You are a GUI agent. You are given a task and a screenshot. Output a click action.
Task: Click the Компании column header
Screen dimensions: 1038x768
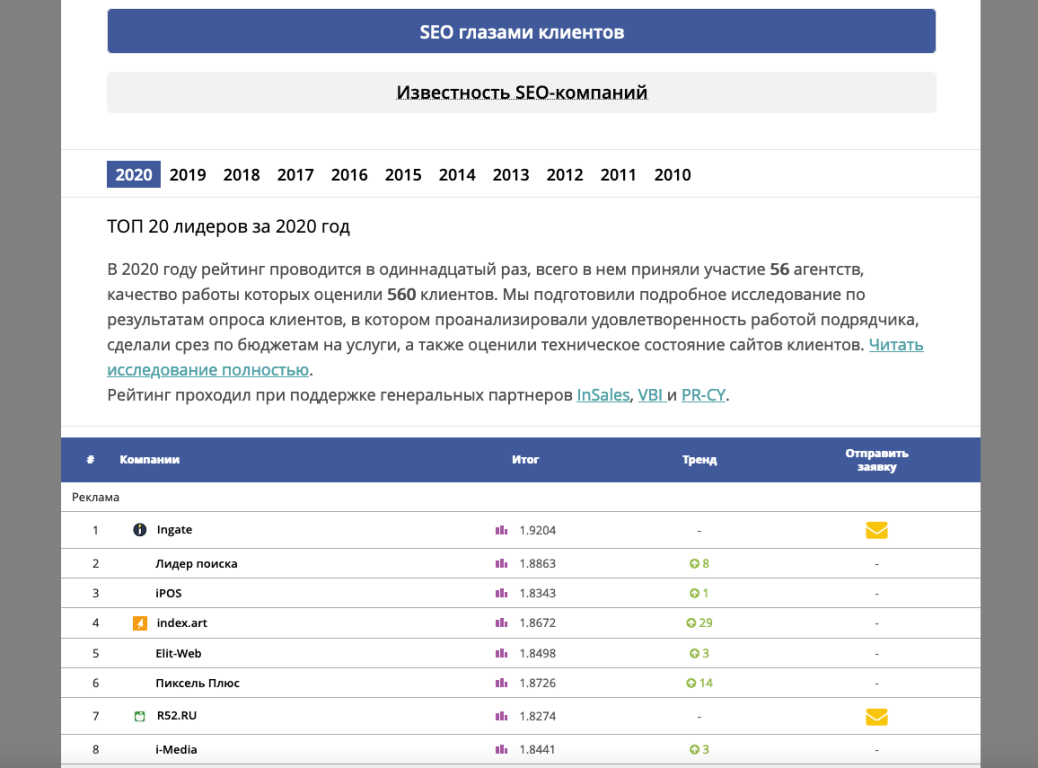click(150, 459)
